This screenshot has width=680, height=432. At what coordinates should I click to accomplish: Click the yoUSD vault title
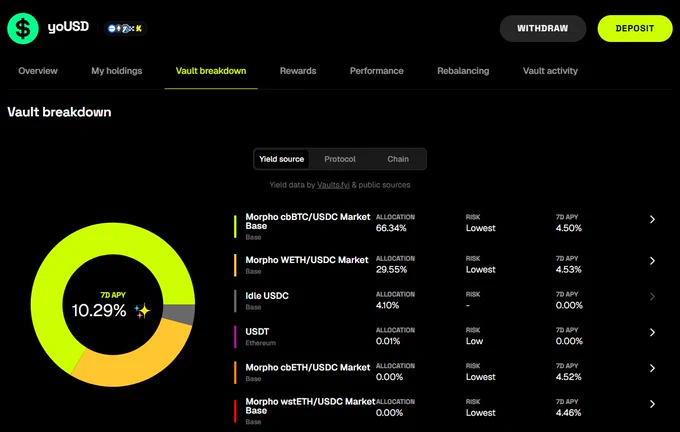(x=68, y=27)
